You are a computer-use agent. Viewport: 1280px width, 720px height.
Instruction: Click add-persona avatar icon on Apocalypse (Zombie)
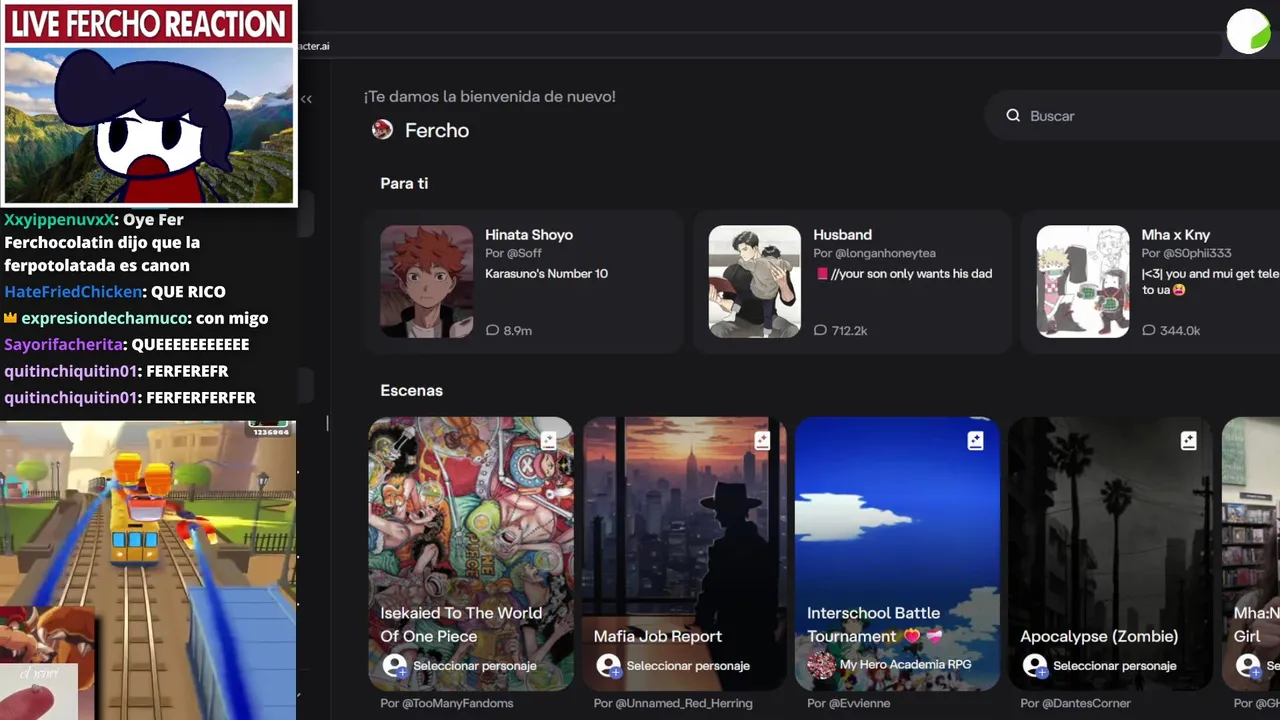tap(1035, 666)
